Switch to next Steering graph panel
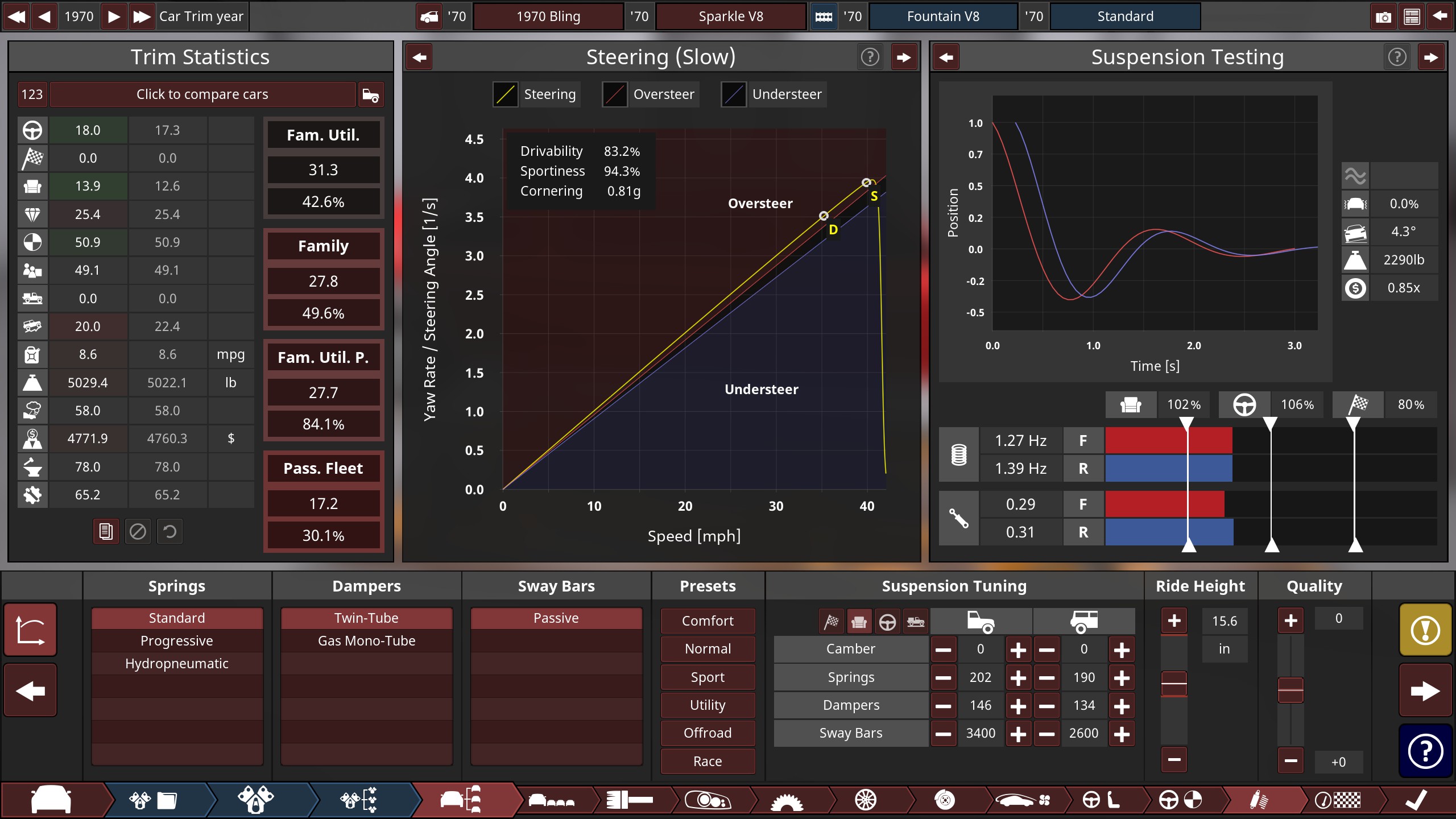This screenshot has width=1456, height=819. 903,57
